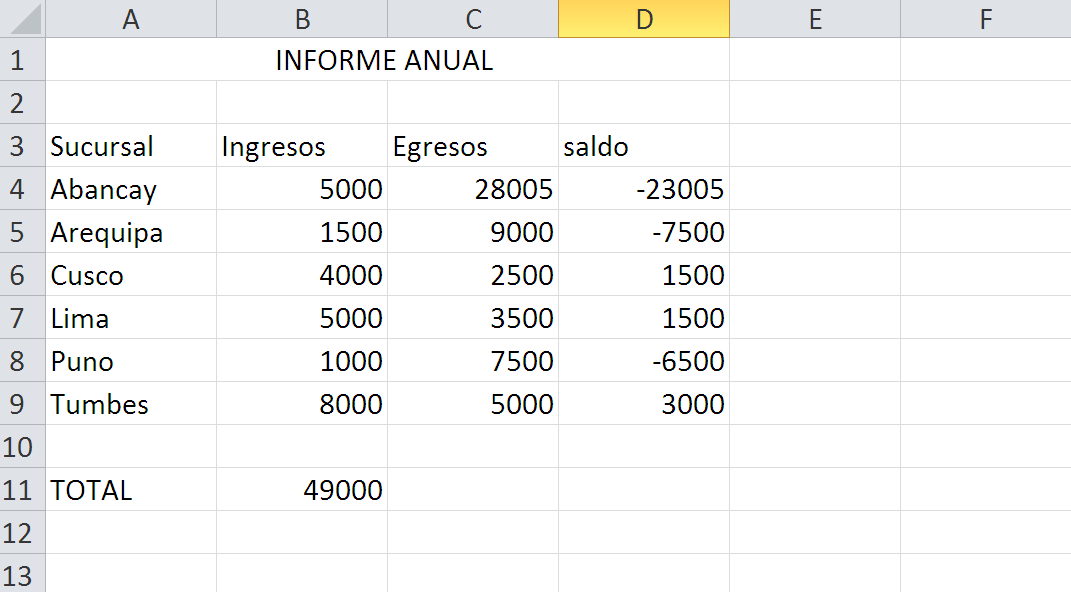Screen dimensions: 1071x592
Task: Select the row 11 header
Action: pyautogui.click(x=18, y=490)
